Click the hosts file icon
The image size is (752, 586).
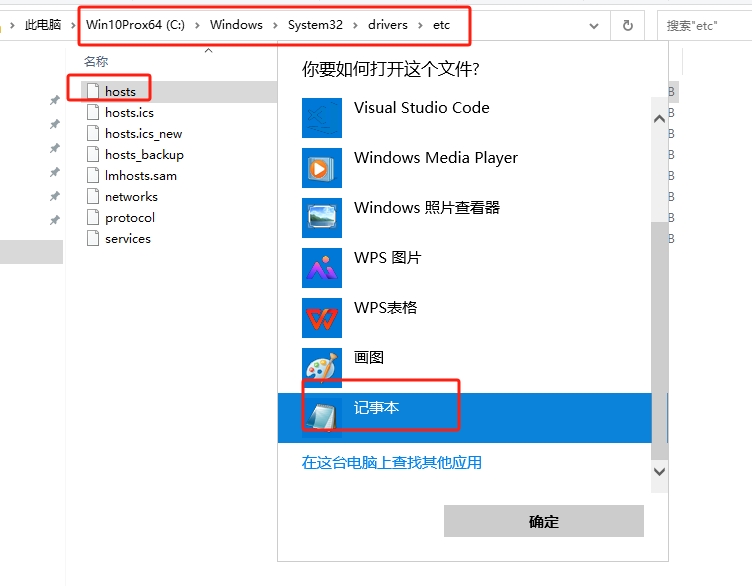click(93, 91)
